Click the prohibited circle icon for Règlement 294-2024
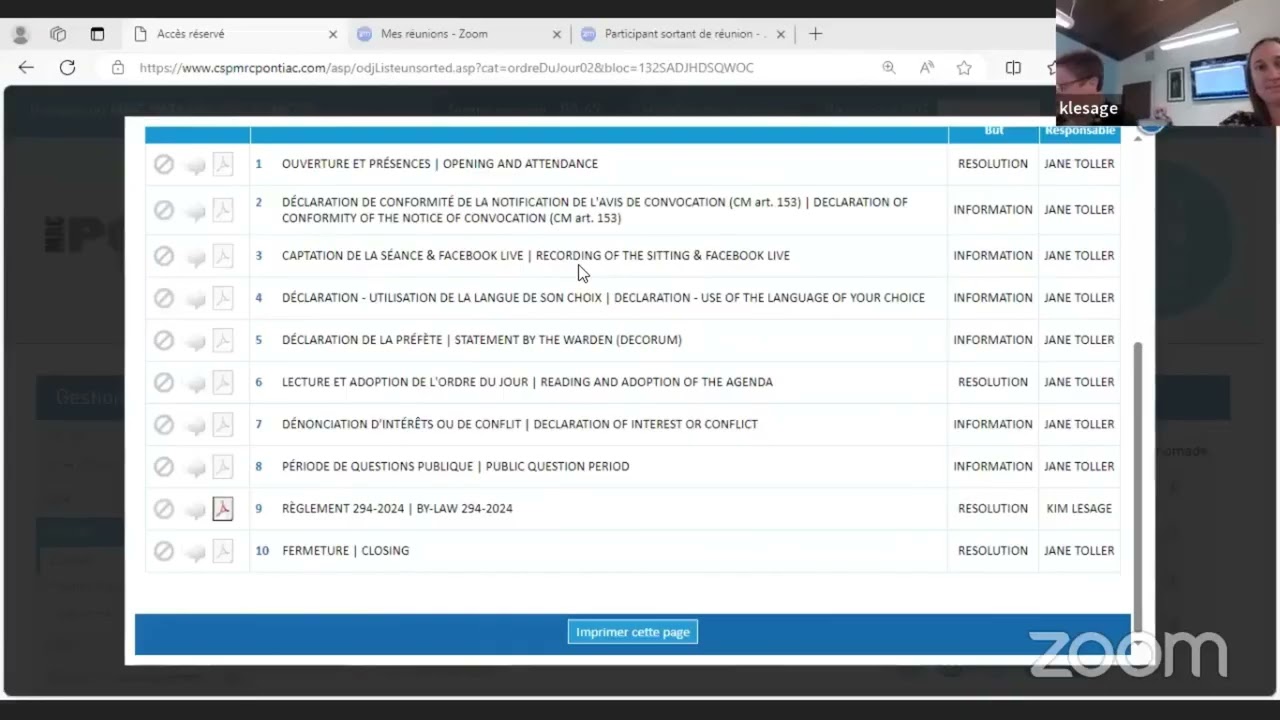Image resolution: width=1280 pixels, height=720 pixels. (x=164, y=509)
